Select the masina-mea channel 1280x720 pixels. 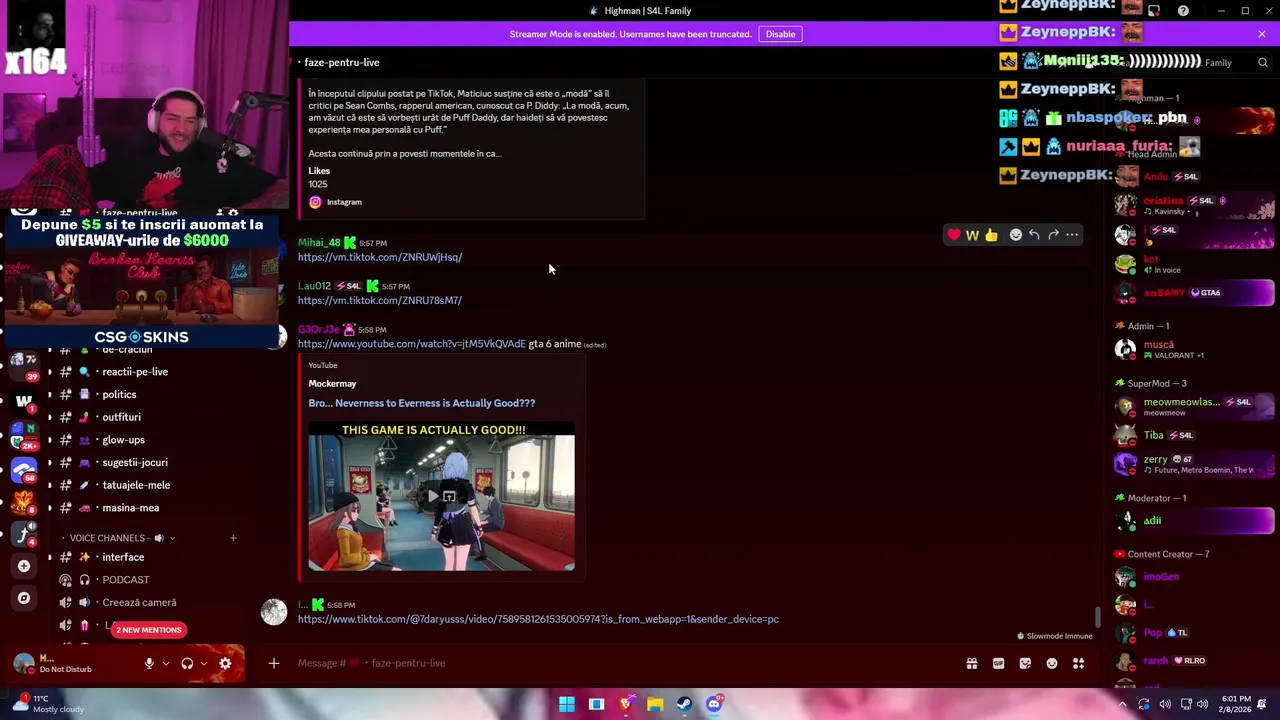[x=130, y=508]
